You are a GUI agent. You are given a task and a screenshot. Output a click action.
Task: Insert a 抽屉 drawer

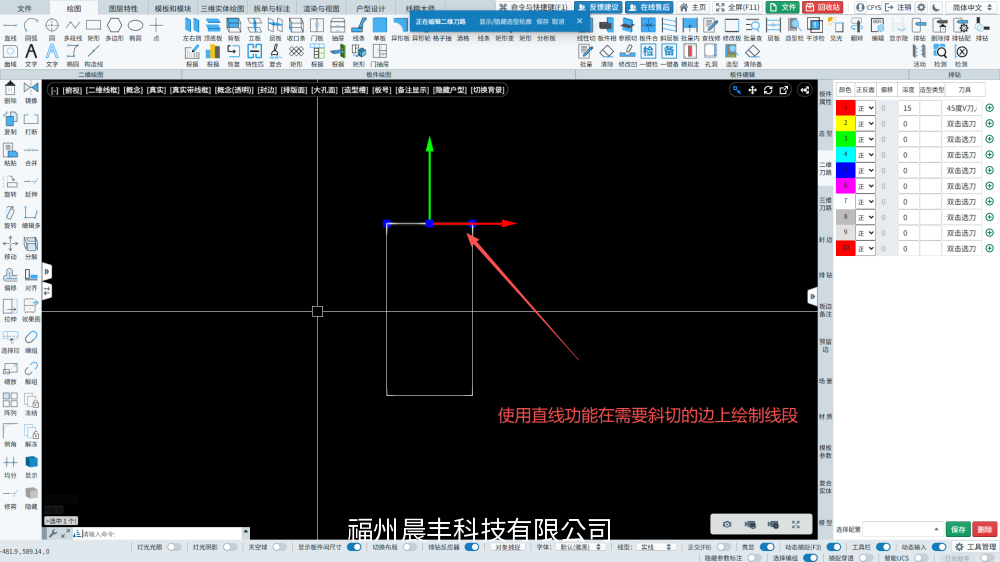[x=338, y=29]
